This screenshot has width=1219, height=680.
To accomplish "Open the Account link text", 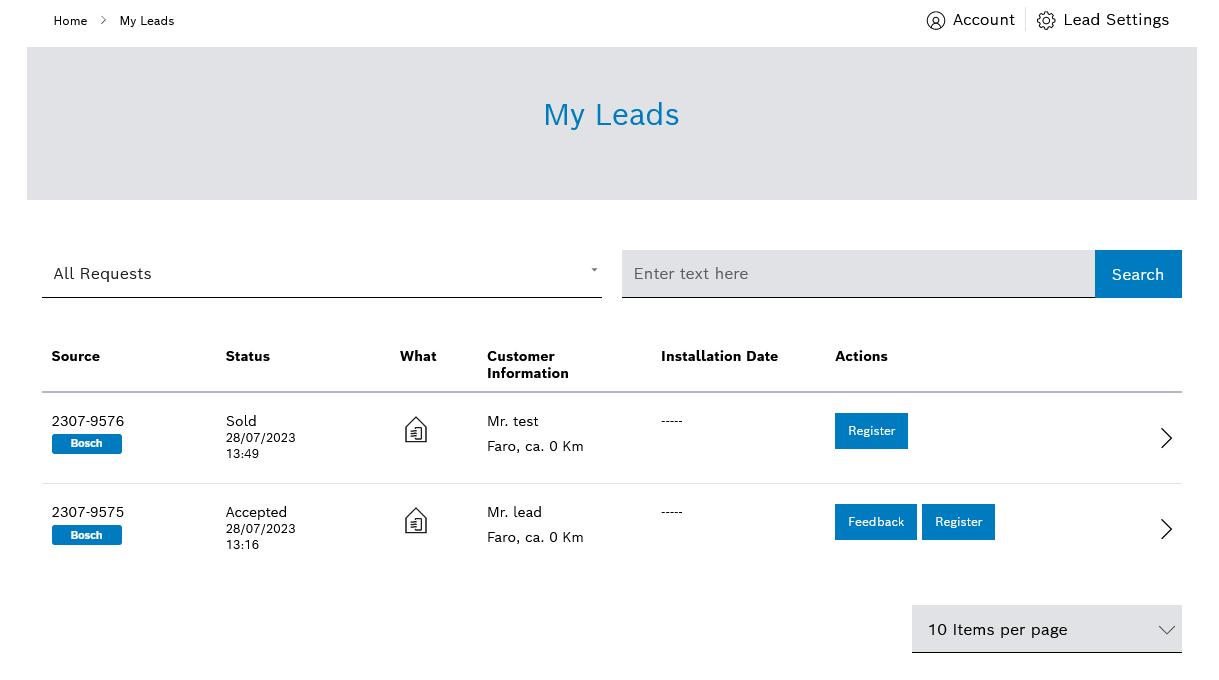I will point(984,20).
